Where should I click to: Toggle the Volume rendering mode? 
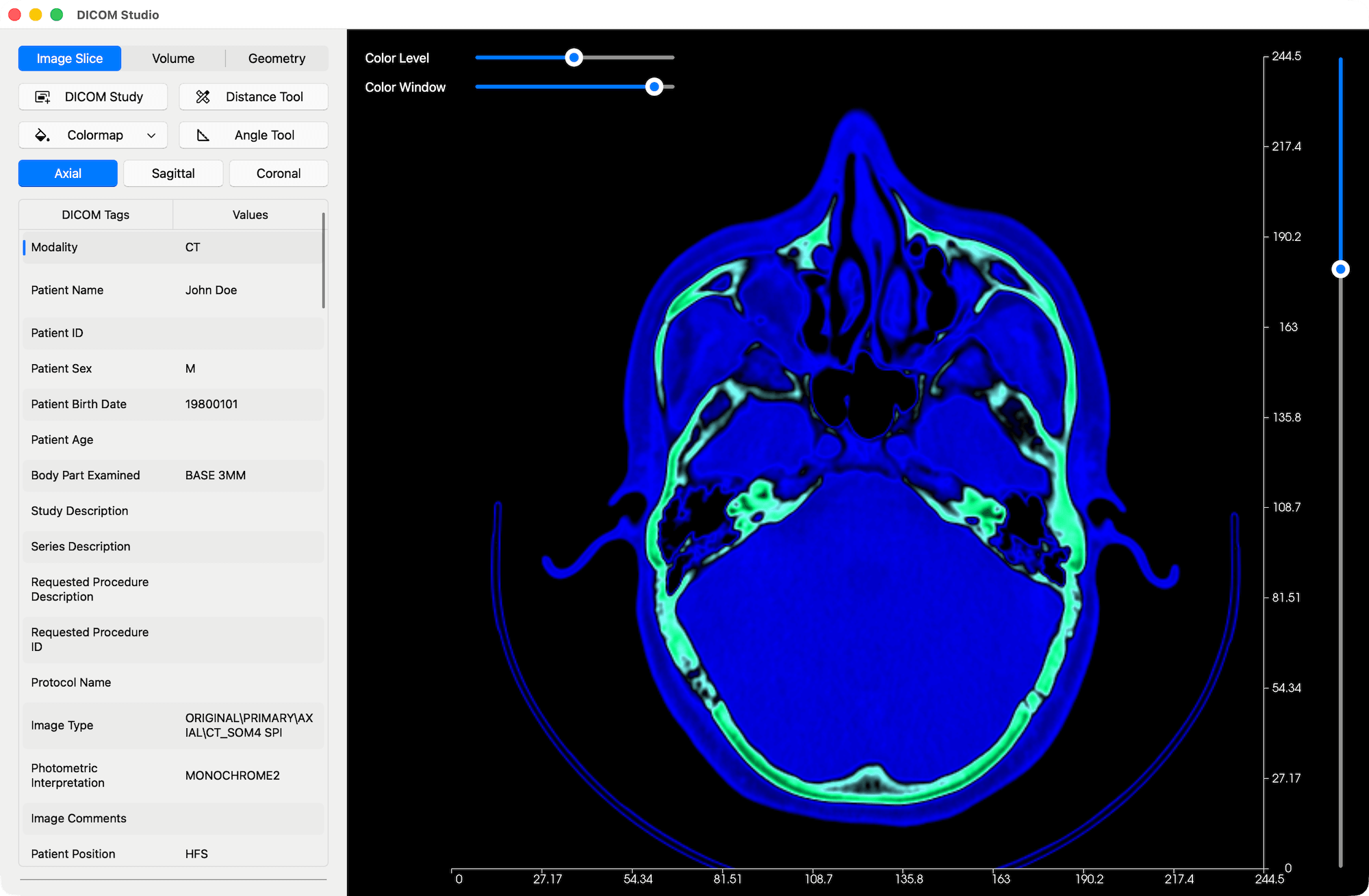click(173, 58)
